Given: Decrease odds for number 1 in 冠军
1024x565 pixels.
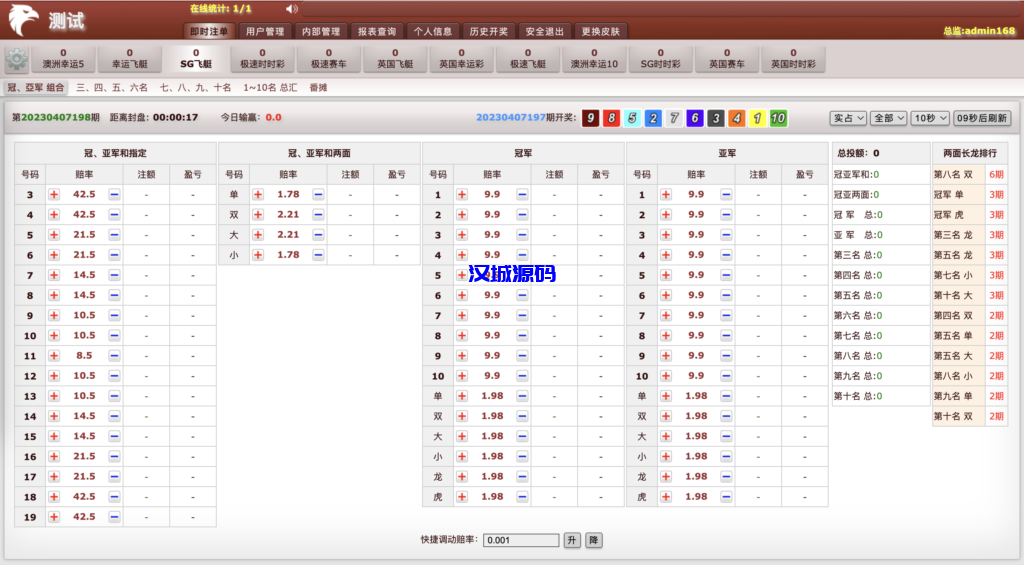Looking at the screenshot, I should [x=522, y=195].
